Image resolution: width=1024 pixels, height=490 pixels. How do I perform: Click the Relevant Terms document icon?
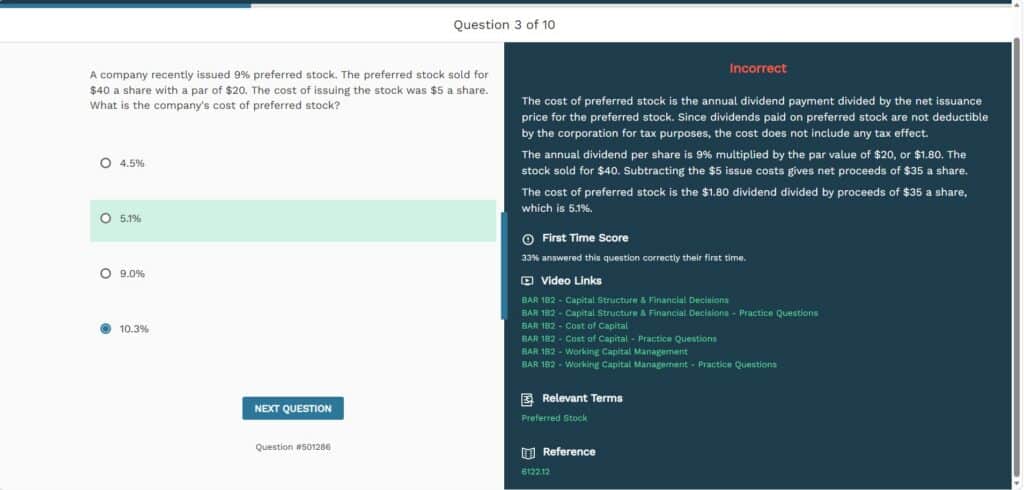tap(528, 399)
